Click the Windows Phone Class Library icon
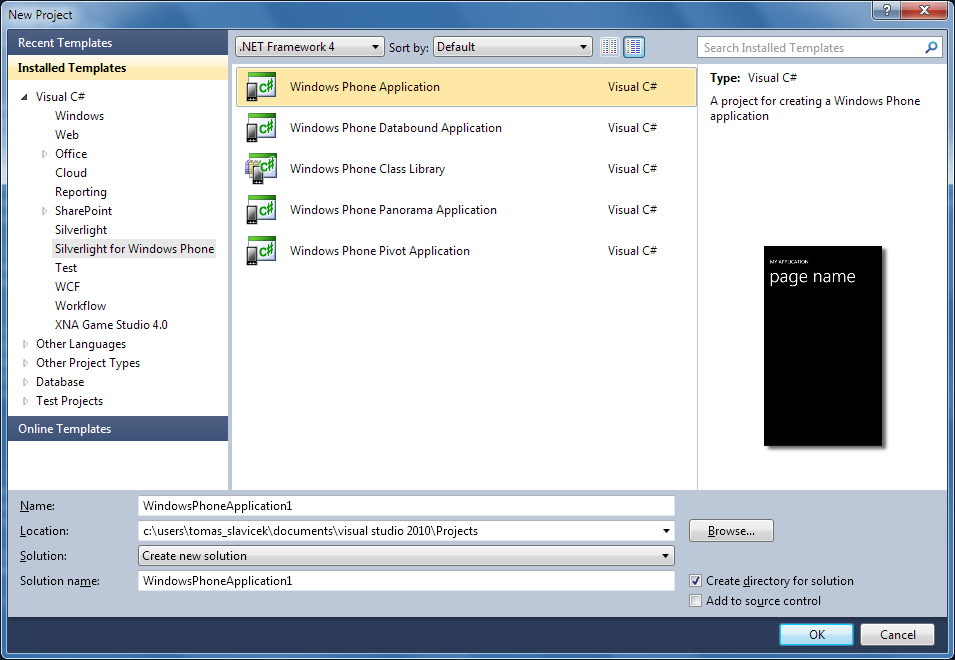The width and height of the screenshot is (955, 660). 261,169
